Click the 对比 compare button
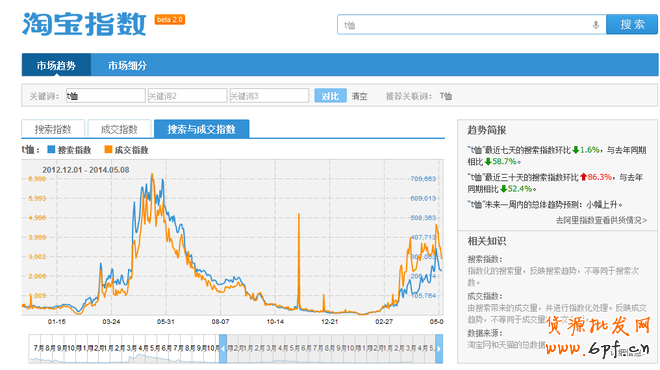 [x=330, y=96]
